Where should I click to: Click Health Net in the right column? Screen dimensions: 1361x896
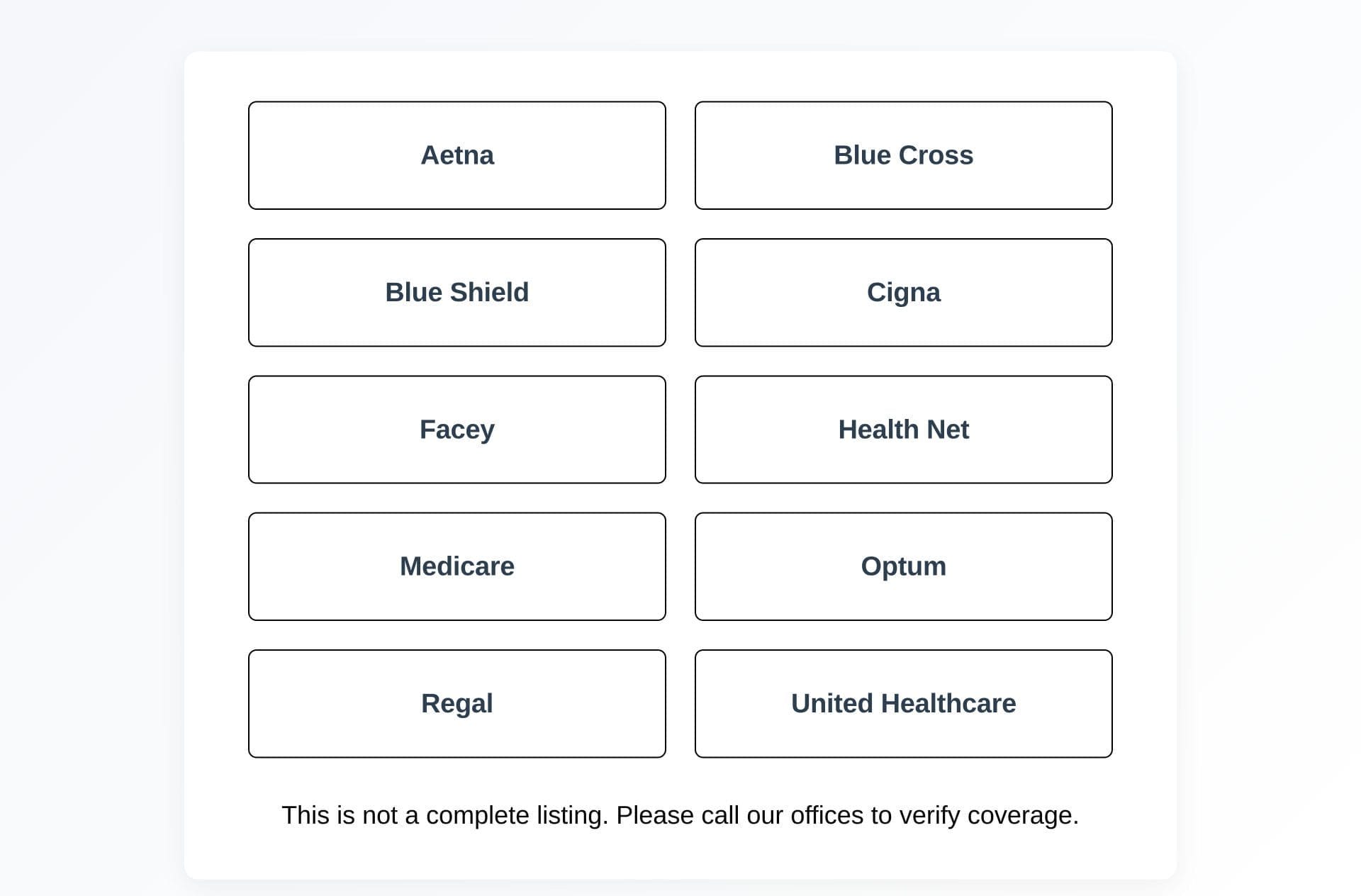pyautogui.click(x=903, y=429)
